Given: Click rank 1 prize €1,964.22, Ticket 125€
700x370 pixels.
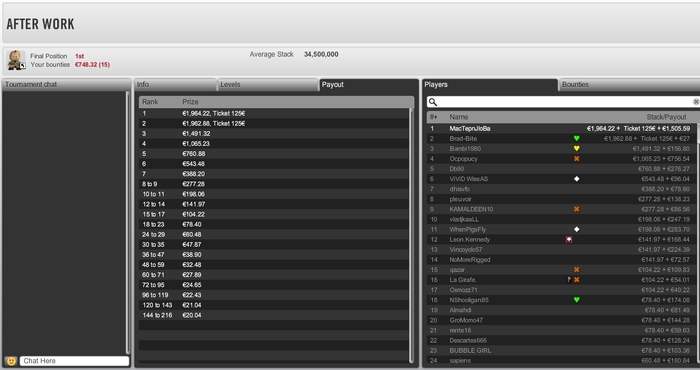Looking at the screenshot, I should pyautogui.click(x=213, y=113).
